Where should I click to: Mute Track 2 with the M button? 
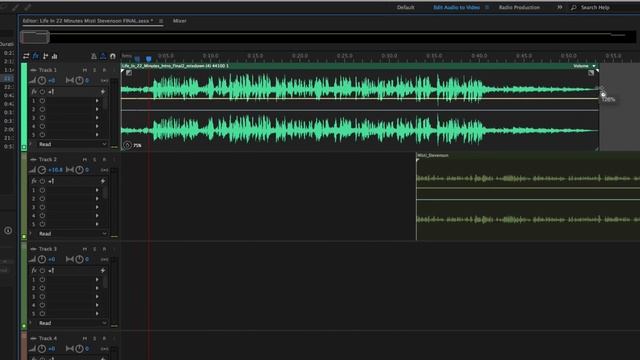pos(85,160)
